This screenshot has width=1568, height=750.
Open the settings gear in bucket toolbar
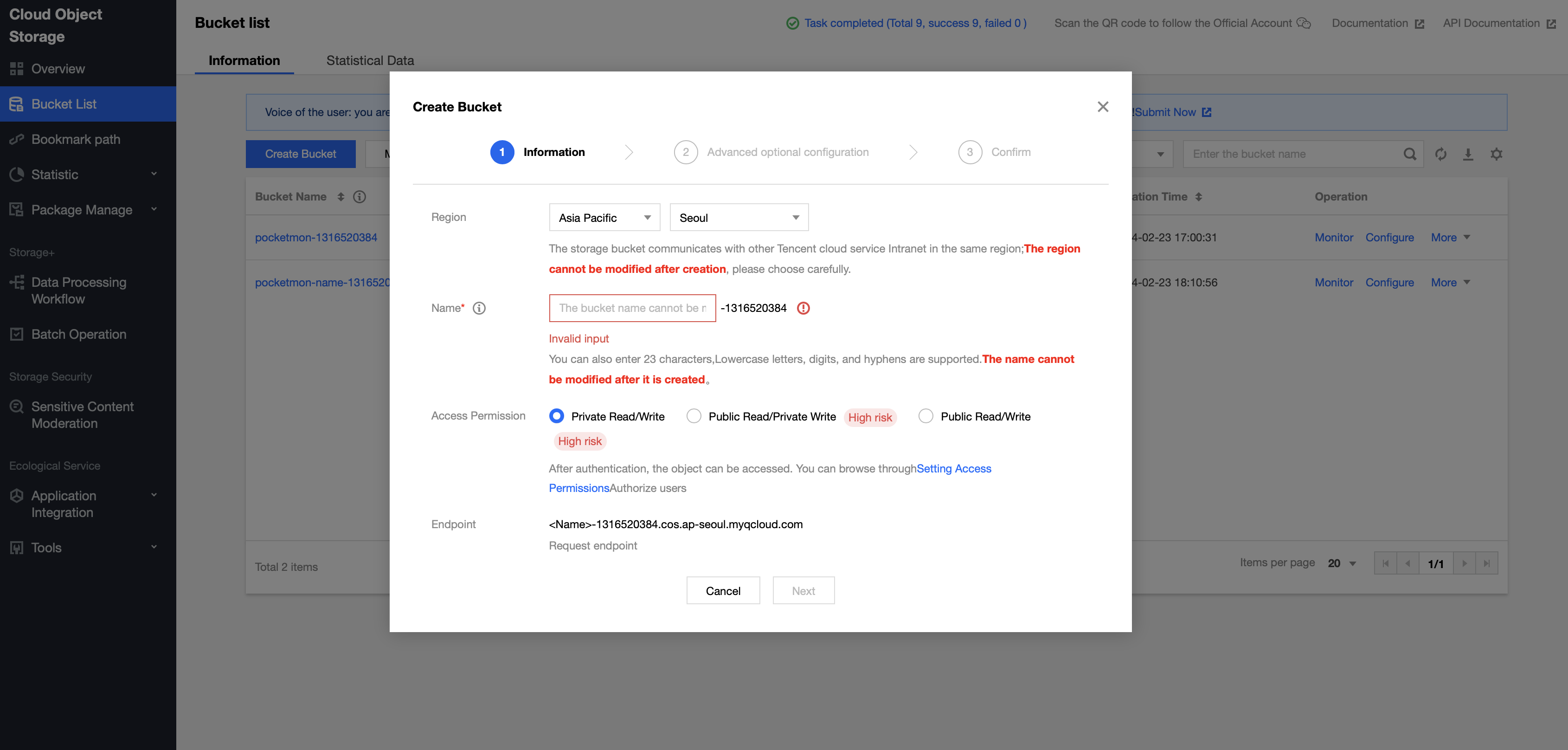coord(1496,154)
